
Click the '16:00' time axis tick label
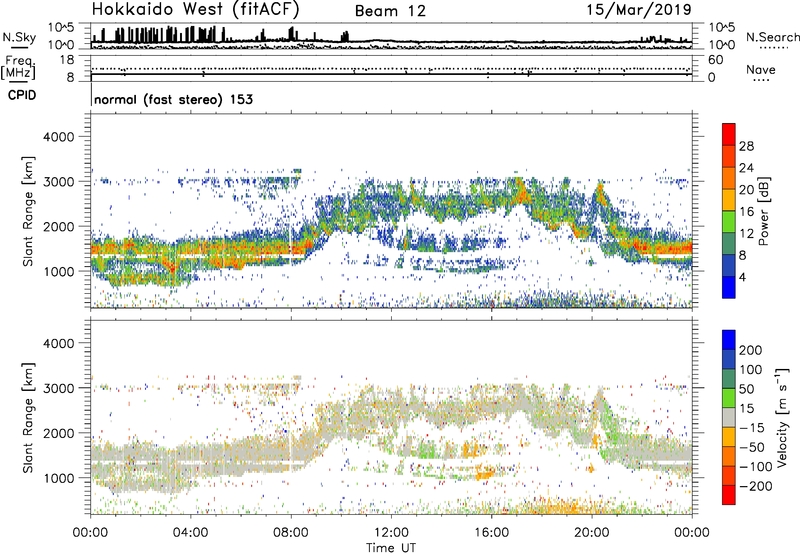491,533
